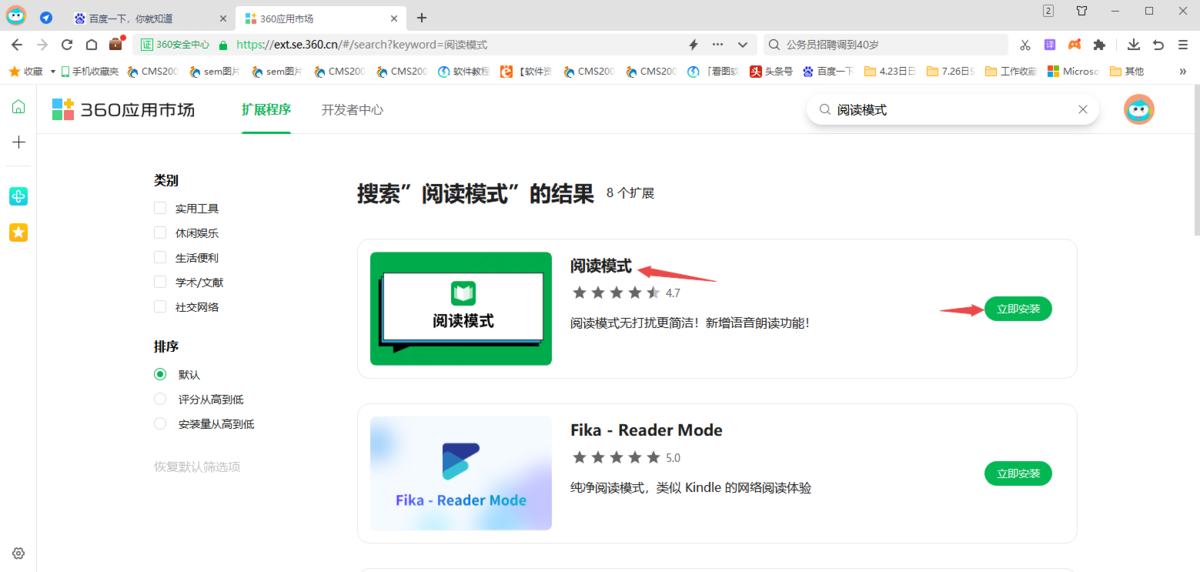Select 安装量从高到低 sort option
Screen dimensions: 1200x572
pos(160,424)
